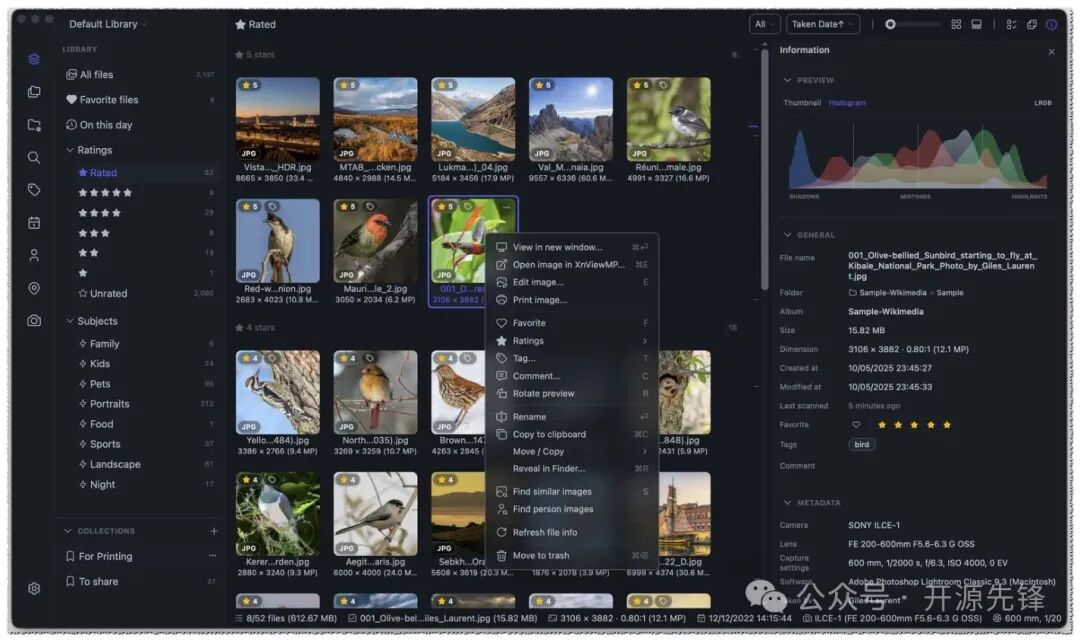Choose Comment in context menu
Screen dimensions: 1080x641
(572, 376)
